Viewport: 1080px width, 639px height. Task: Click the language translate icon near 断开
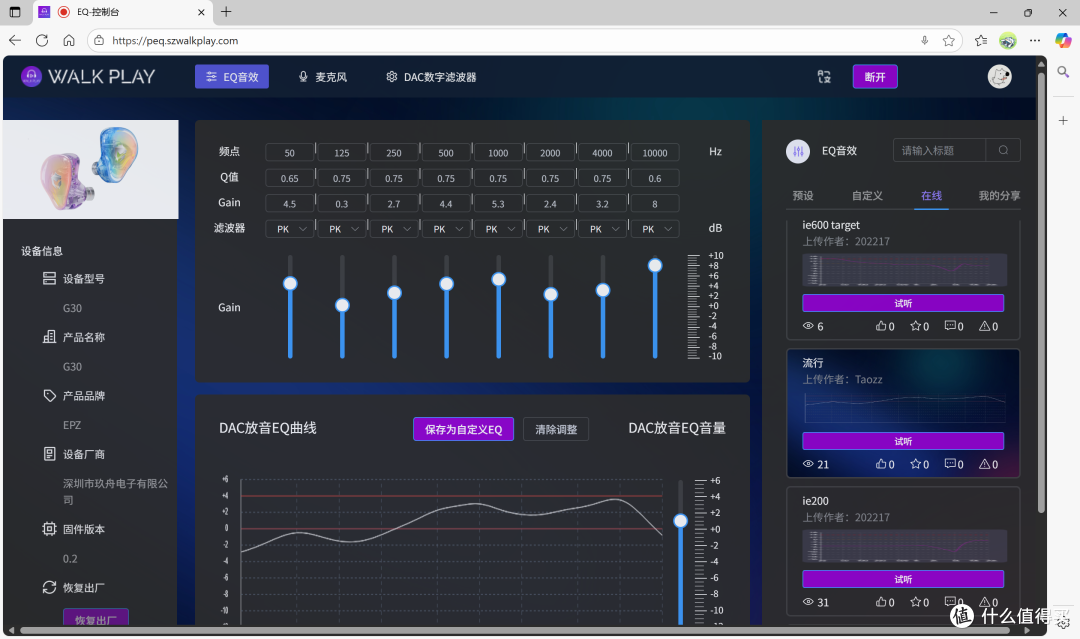(824, 77)
